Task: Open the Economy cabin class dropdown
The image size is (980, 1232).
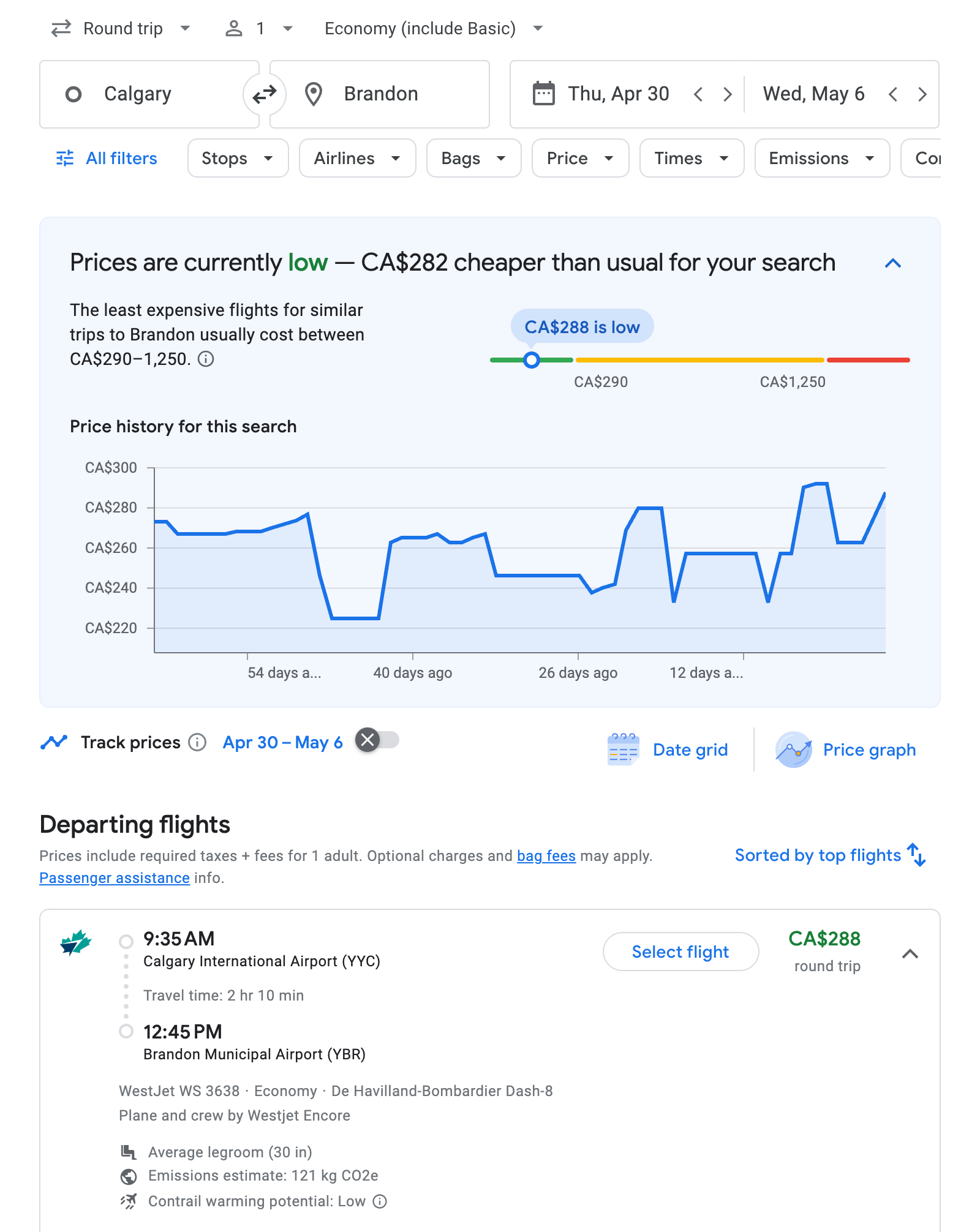Action: click(x=434, y=29)
